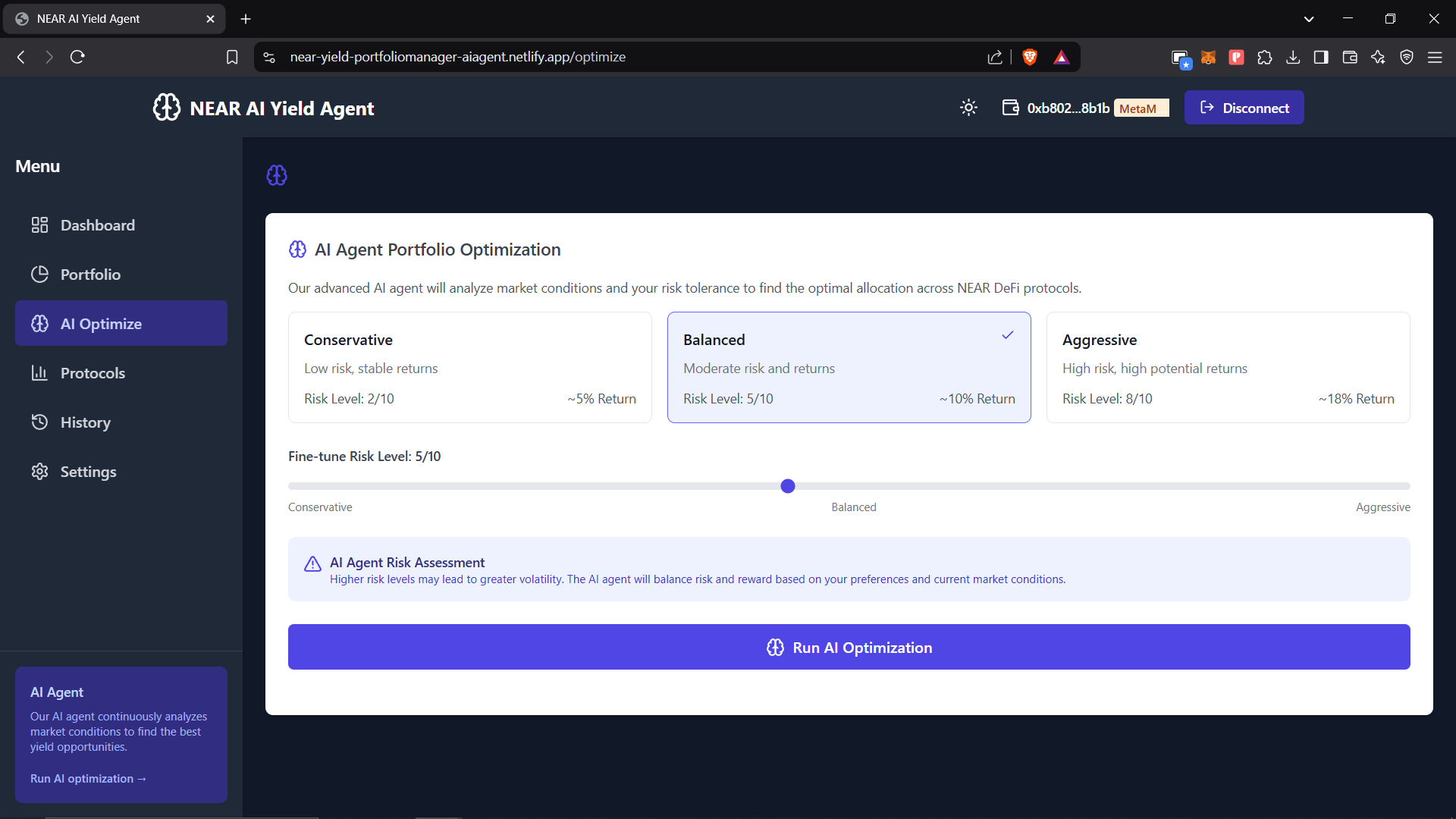Viewport: 1456px width, 819px height.
Task: Select the Conservative risk profile card
Action: [469, 368]
